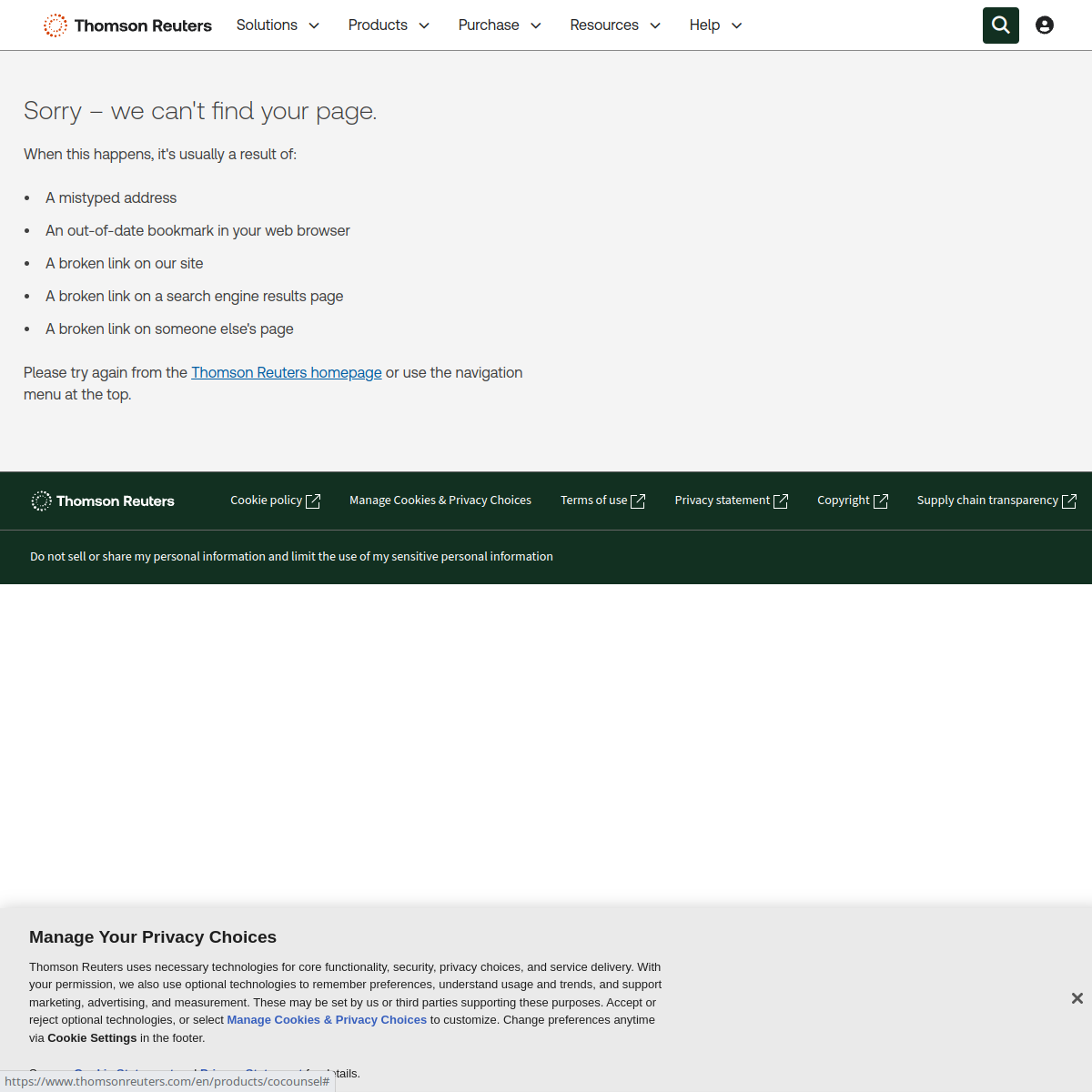Open the Solutions navigation item
Viewport: 1092px width, 1092px height.
pyautogui.click(x=267, y=25)
